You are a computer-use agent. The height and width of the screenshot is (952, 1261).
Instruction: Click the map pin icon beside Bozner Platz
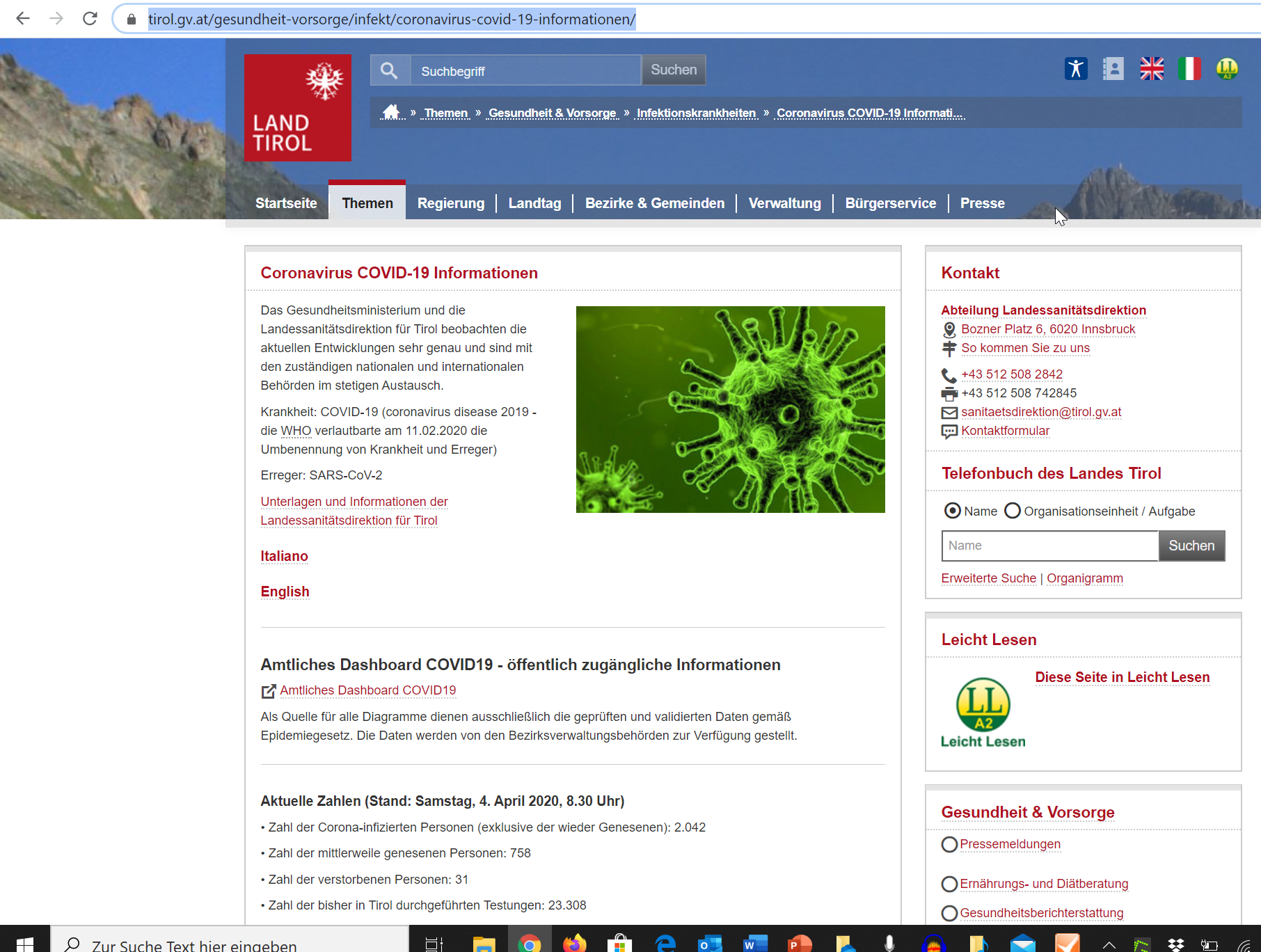pos(949,330)
